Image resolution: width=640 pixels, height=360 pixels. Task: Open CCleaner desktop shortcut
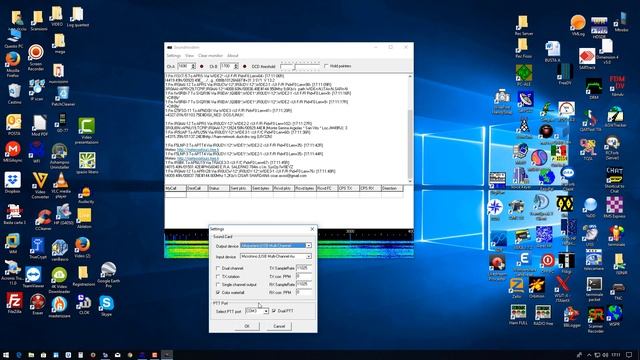click(43, 220)
